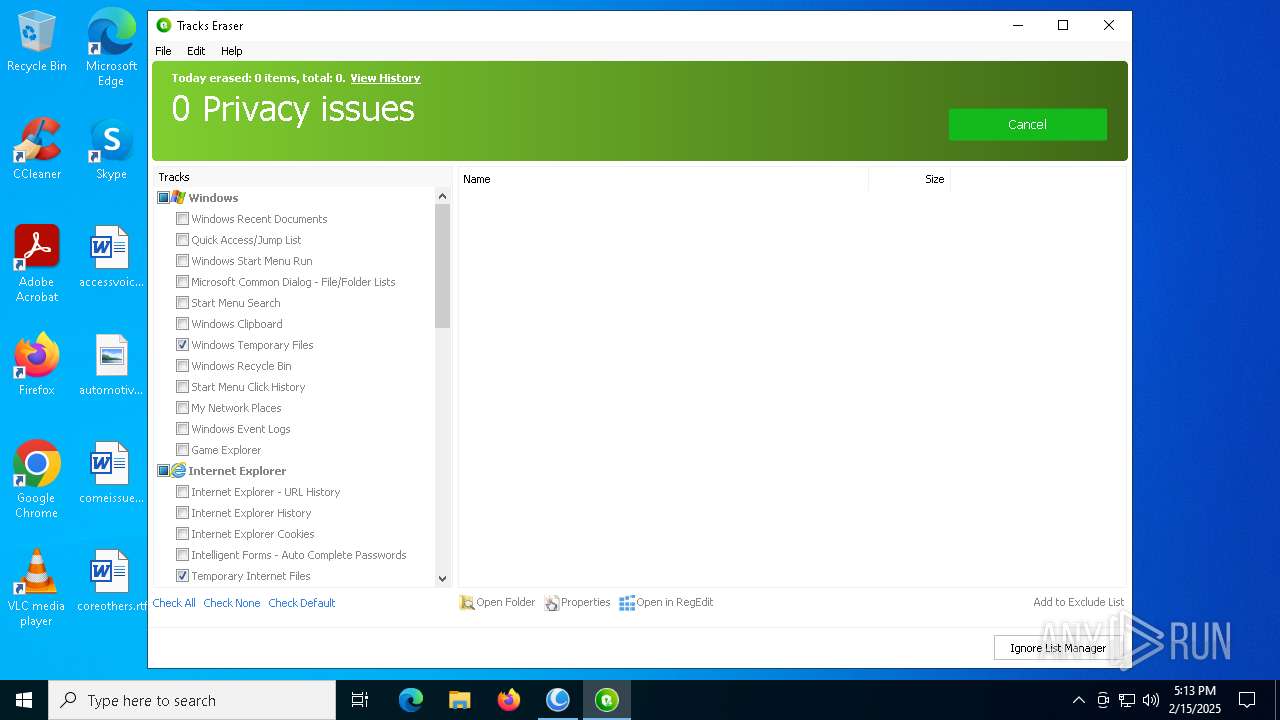
Task: Click the Properties icon
Action: click(551, 603)
